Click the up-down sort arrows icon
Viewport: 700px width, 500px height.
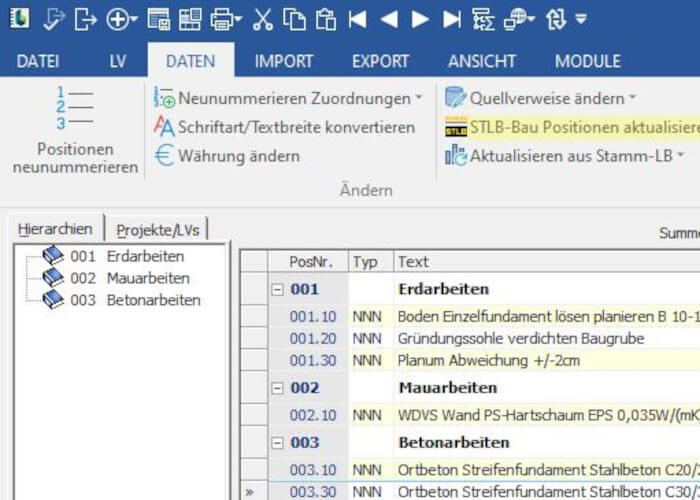coord(556,20)
